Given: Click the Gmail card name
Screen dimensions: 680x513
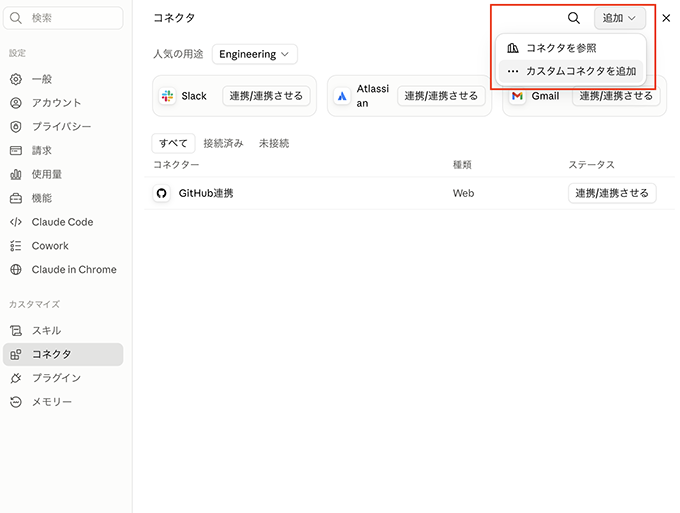Looking at the screenshot, I should click(x=545, y=96).
